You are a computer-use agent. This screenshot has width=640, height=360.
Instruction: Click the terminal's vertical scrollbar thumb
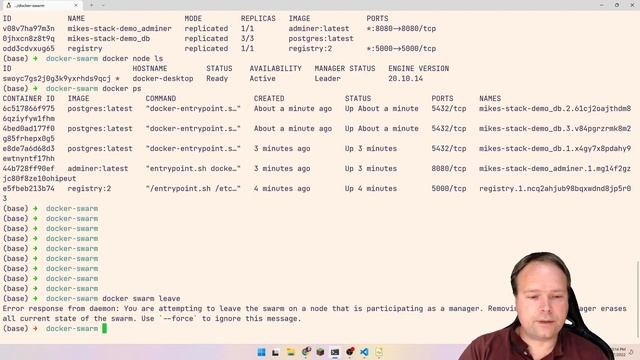638,300
